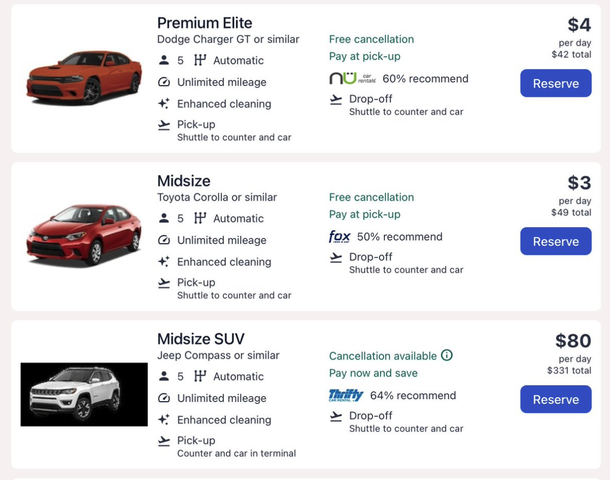
Task: Open the red Toyota Corolla image
Action: (x=84, y=235)
